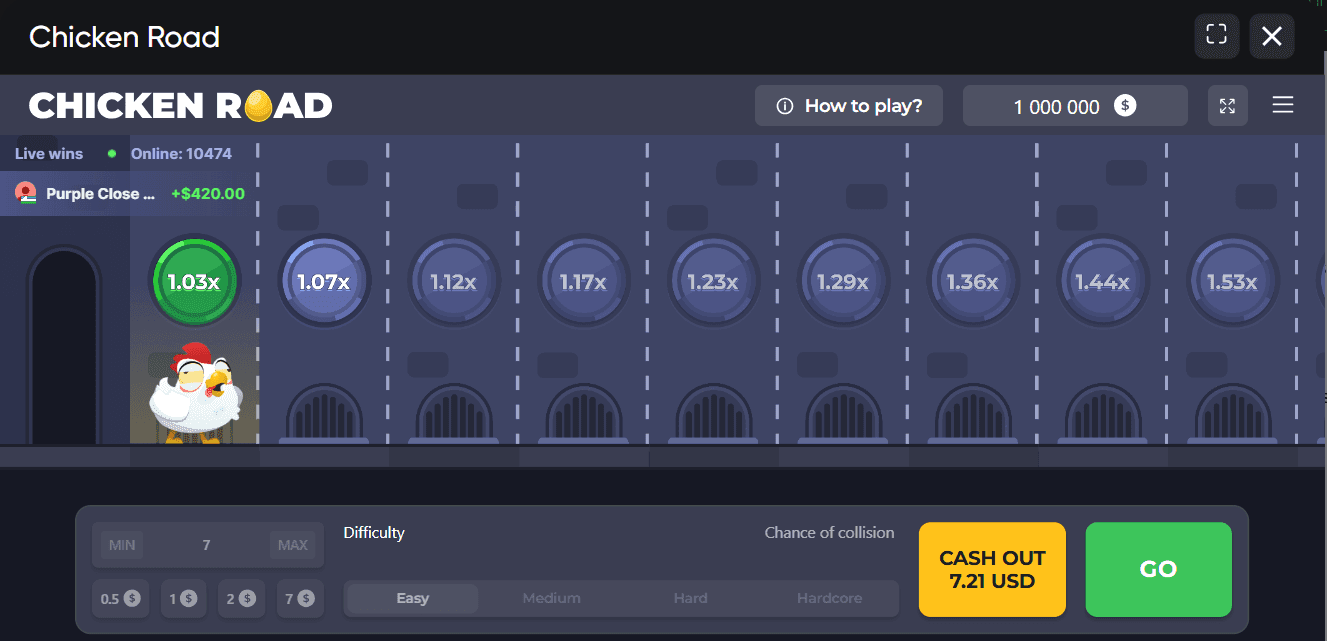The image size is (1327, 641).
Task: Click the Online: 10474 counter
Action: (181, 154)
